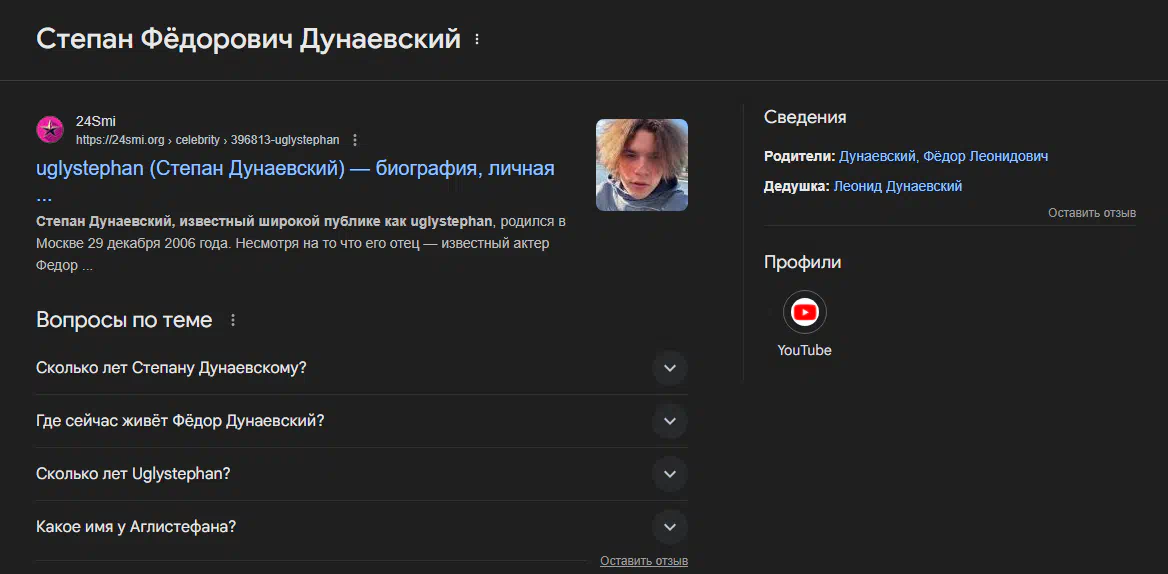Click Оставить отзыв under the Сведения panel
The image size is (1168, 574).
tap(1092, 213)
